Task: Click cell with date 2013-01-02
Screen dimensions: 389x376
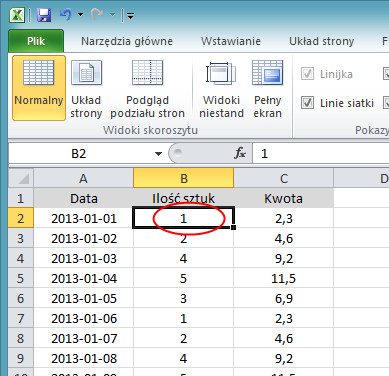Action: [83, 238]
